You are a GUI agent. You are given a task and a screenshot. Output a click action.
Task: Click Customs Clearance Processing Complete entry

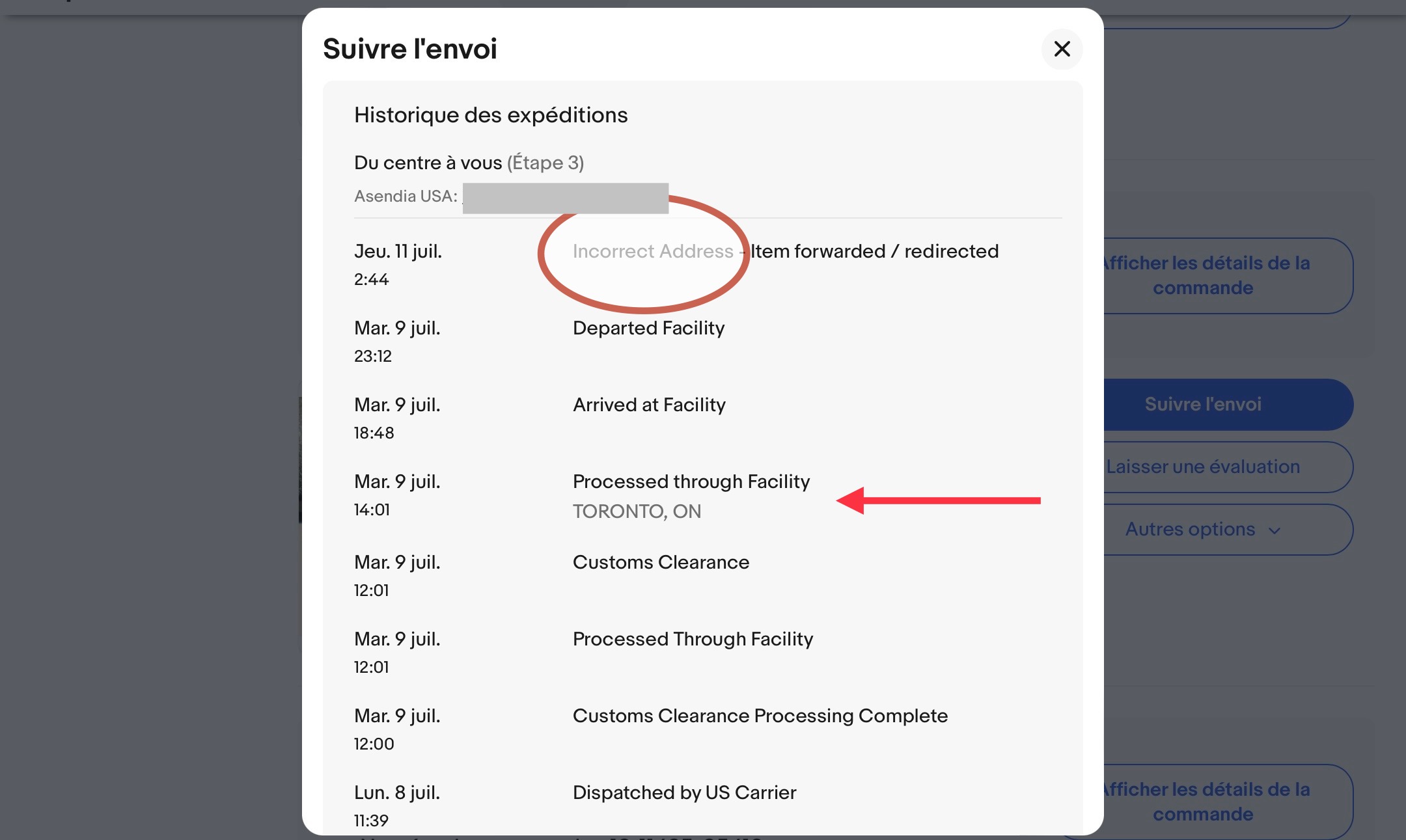point(760,716)
